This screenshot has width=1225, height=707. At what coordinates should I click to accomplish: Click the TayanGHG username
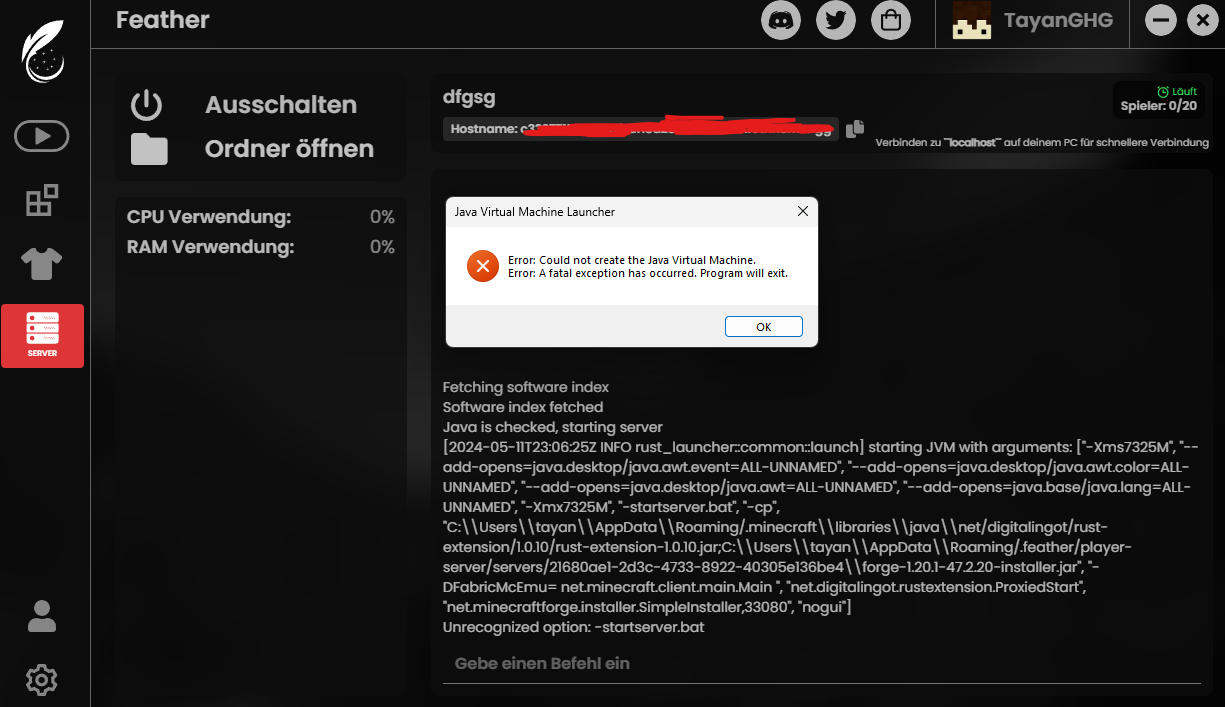[x=1059, y=20]
